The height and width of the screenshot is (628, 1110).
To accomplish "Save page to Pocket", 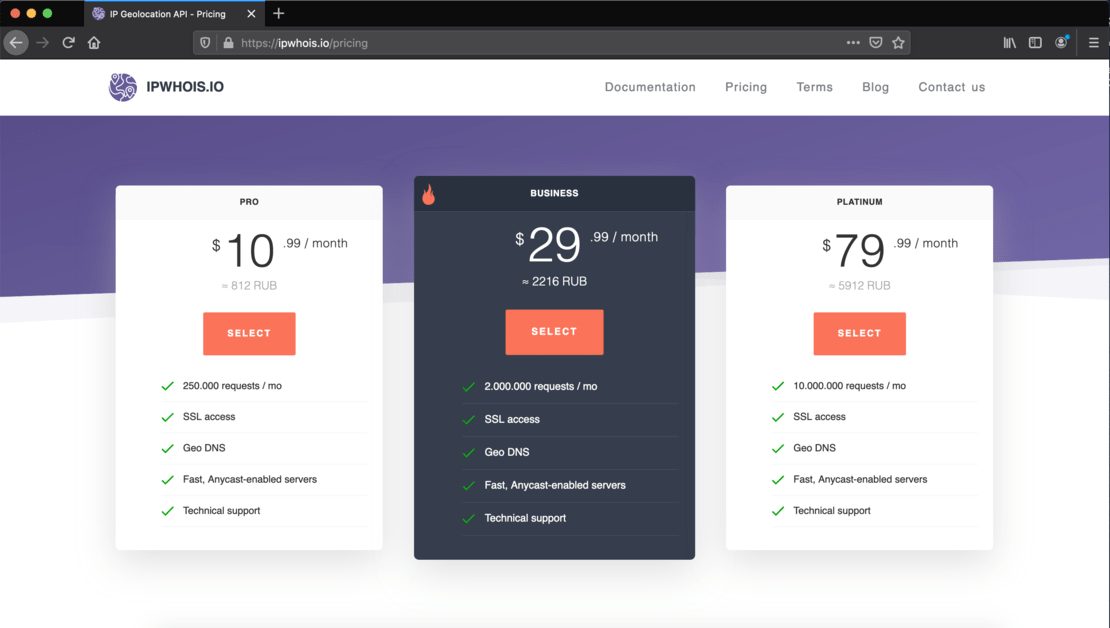I will (876, 42).
